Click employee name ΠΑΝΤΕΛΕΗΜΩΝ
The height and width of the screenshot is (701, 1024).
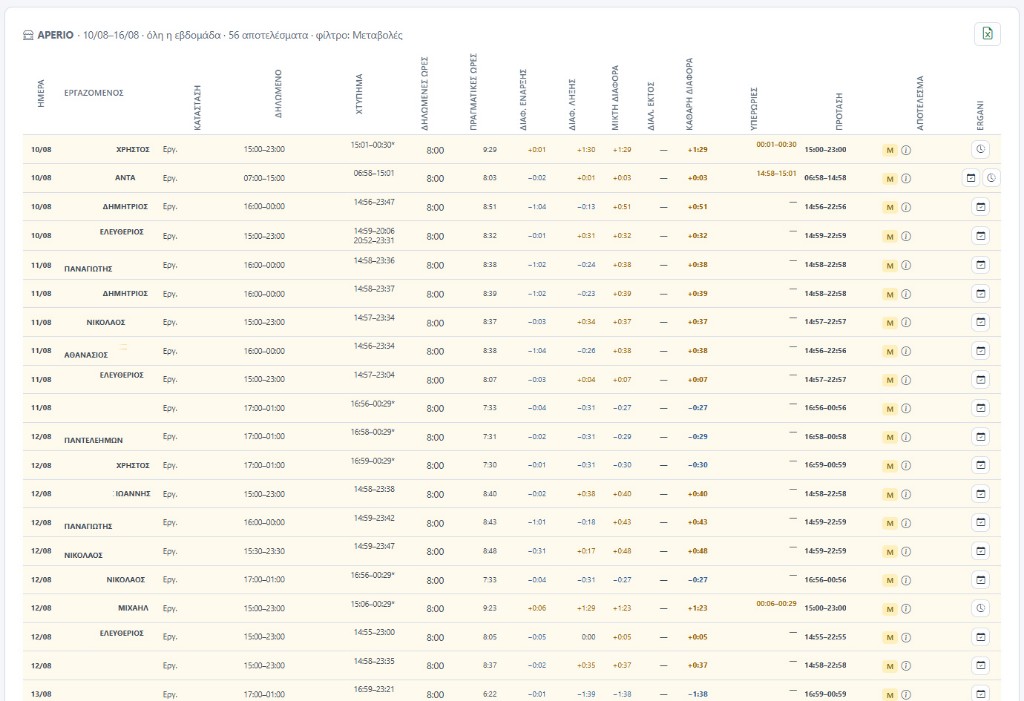(93, 440)
